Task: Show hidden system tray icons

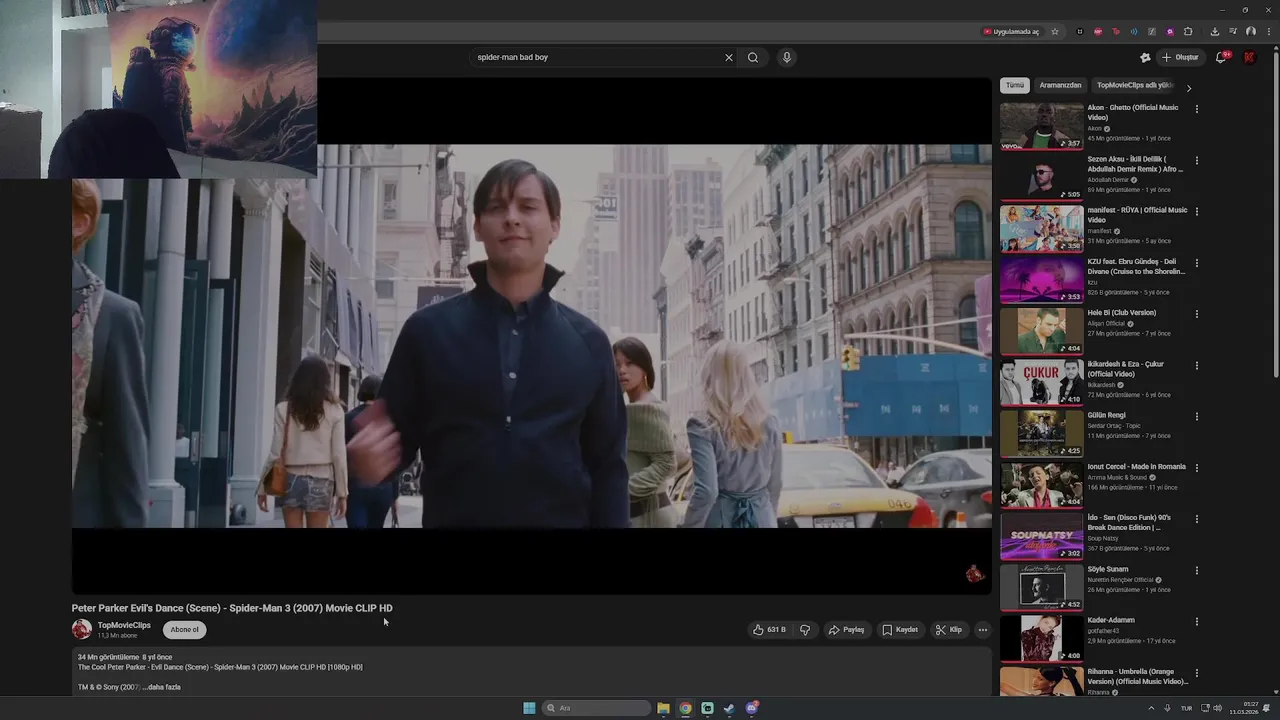Action: [x=1151, y=708]
